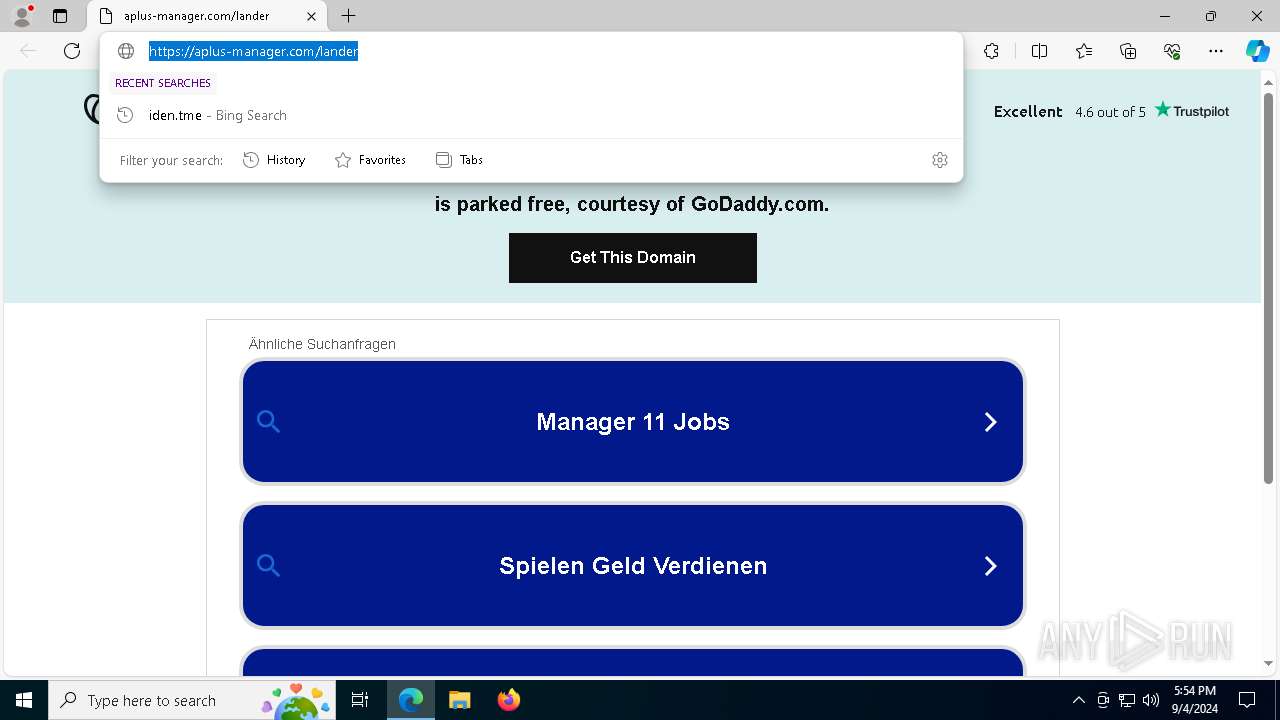Select the iden.tme recent search suggestion

531,115
